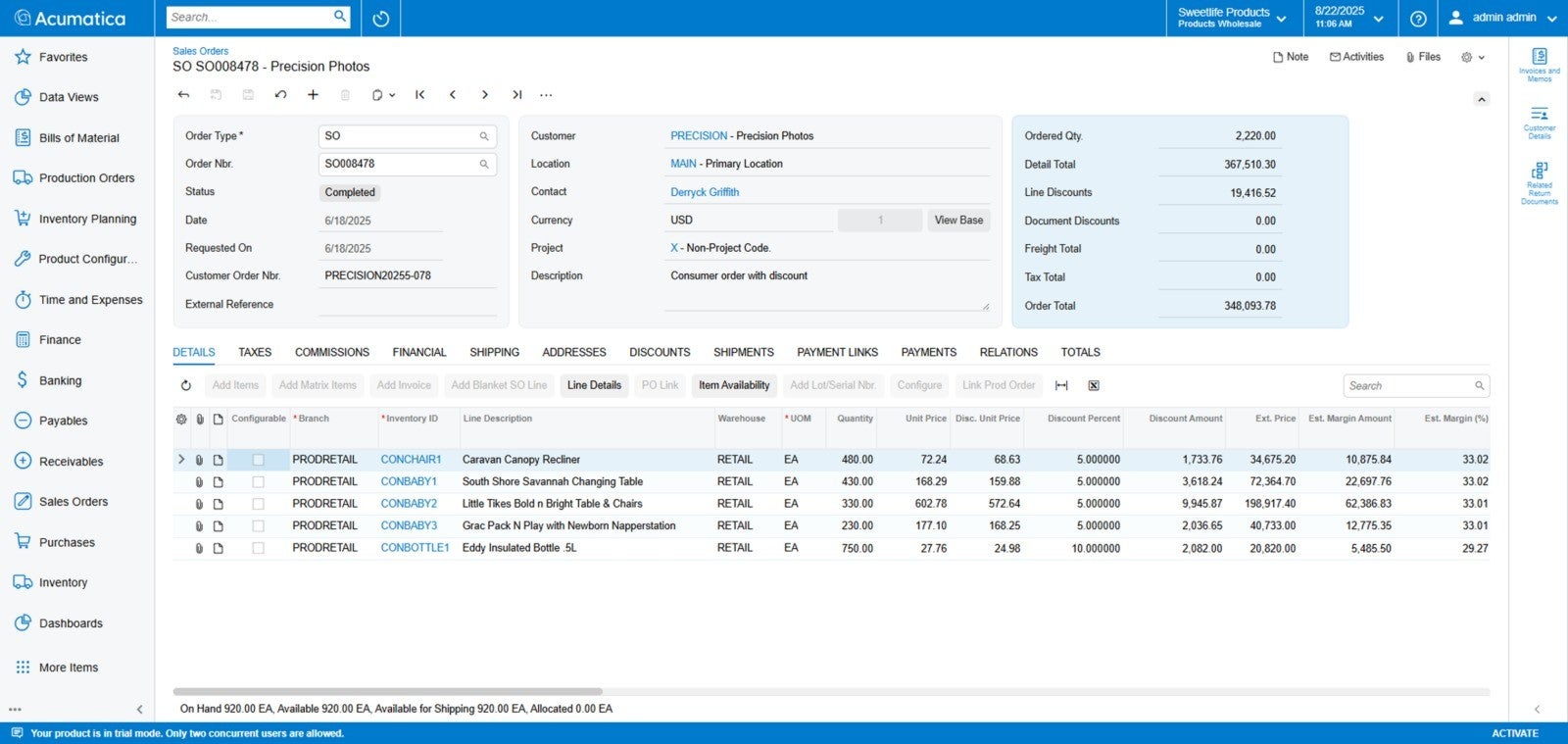The image size is (1568, 744).
Task: Toggle Configurable checkbox for CONCHAIR1 row
Action: pyautogui.click(x=258, y=460)
